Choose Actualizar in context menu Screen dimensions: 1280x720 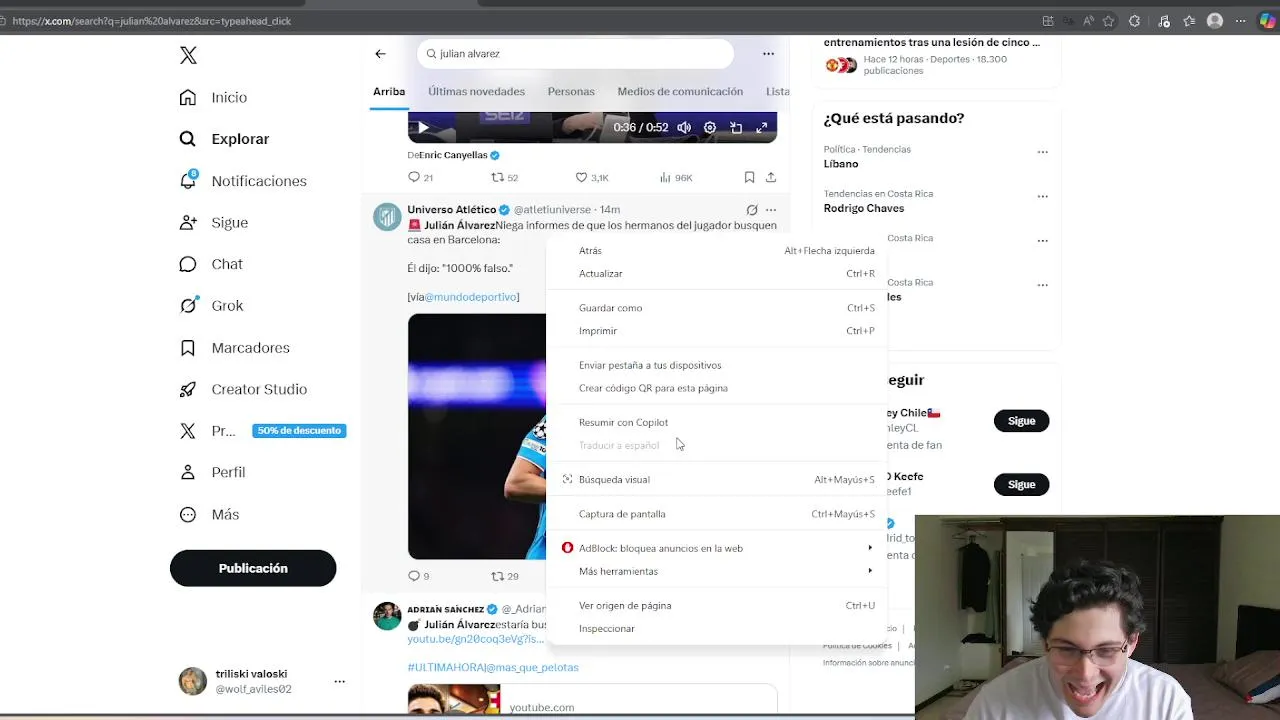point(717,273)
